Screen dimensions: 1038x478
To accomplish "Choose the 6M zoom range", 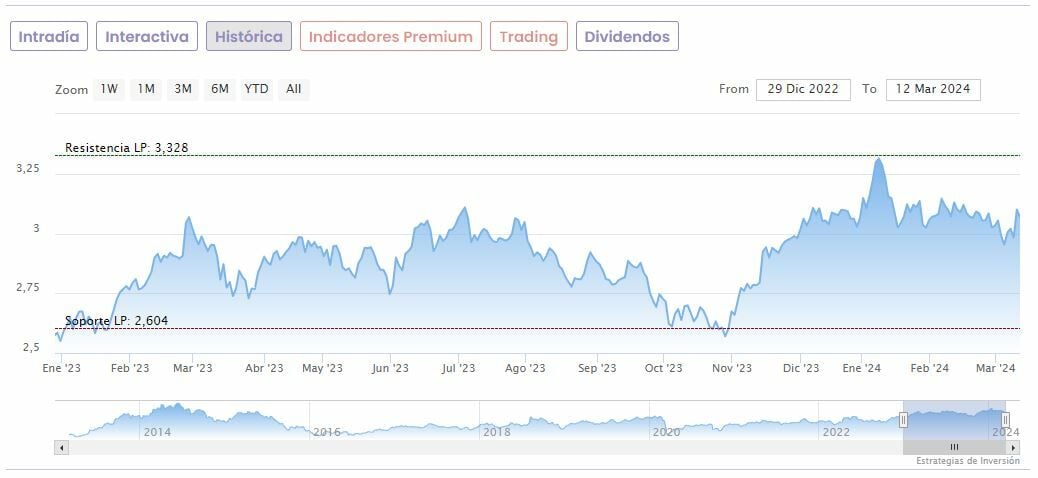I will [219, 89].
